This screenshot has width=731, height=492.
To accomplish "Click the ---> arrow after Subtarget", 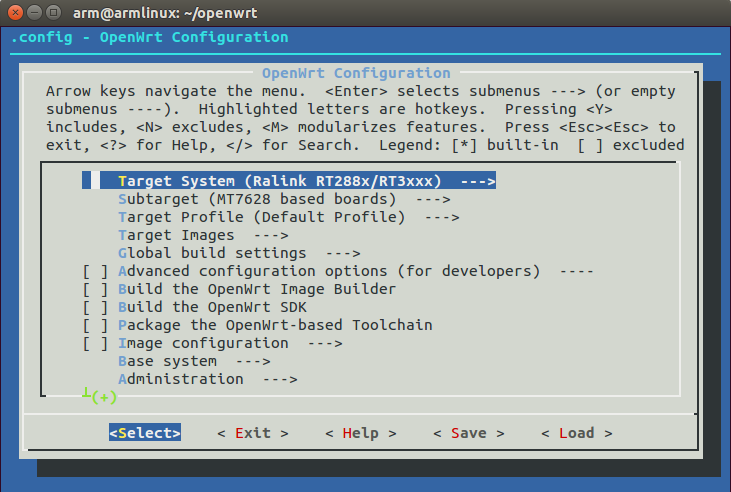I will coord(433,200).
